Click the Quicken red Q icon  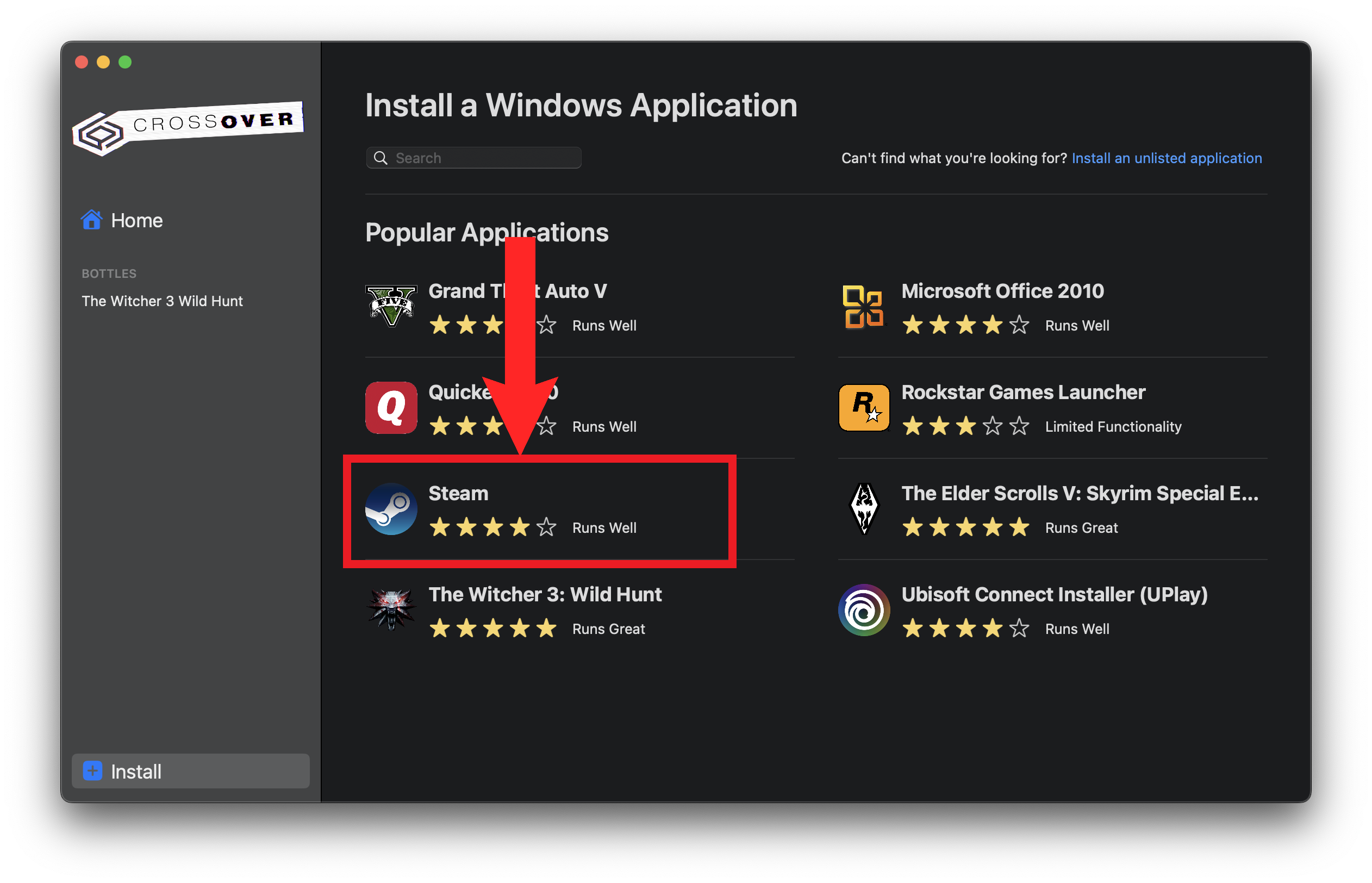pos(391,408)
